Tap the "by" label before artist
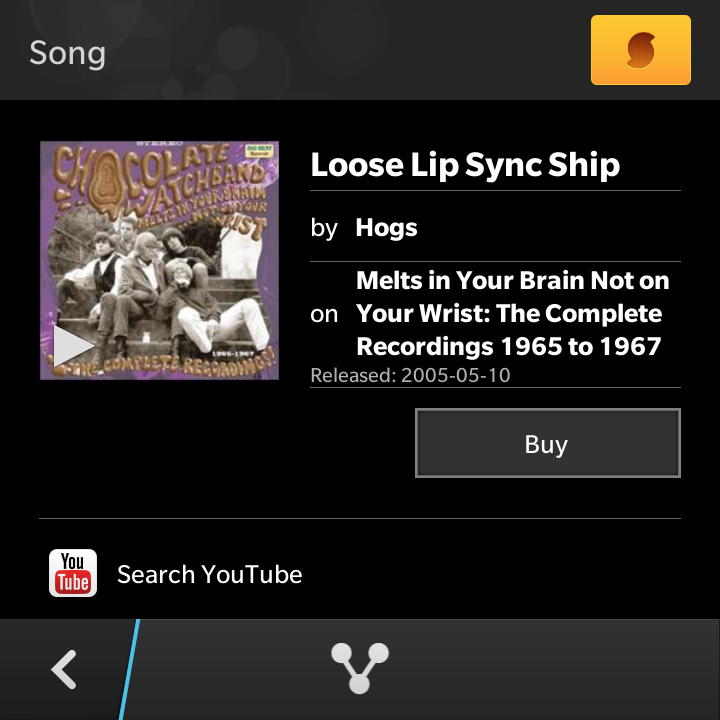Image resolution: width=720 pixels, height=720 pixels. [324, 228]
